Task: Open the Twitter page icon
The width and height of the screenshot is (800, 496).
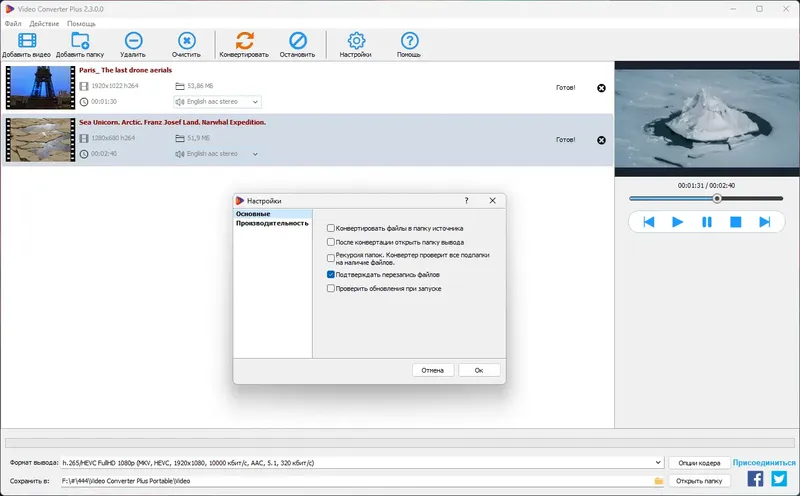Action: click(x=779, y=479)
